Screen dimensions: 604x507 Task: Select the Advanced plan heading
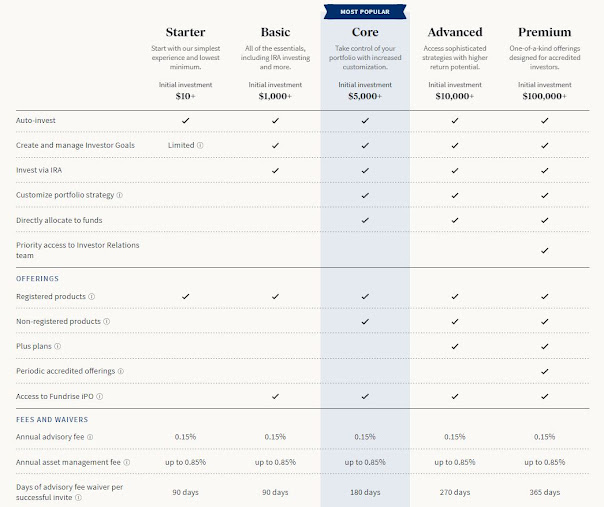pos(455,32)
